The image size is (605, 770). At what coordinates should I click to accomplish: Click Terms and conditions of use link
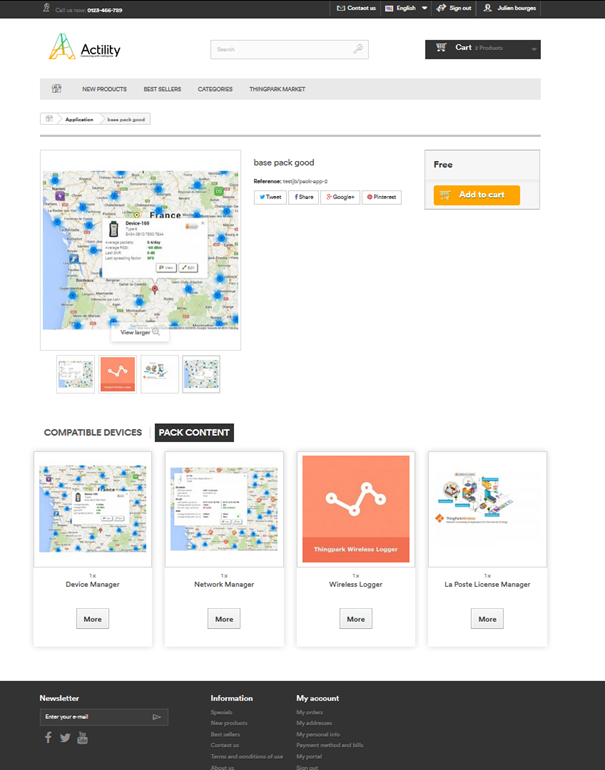[247, 756]
